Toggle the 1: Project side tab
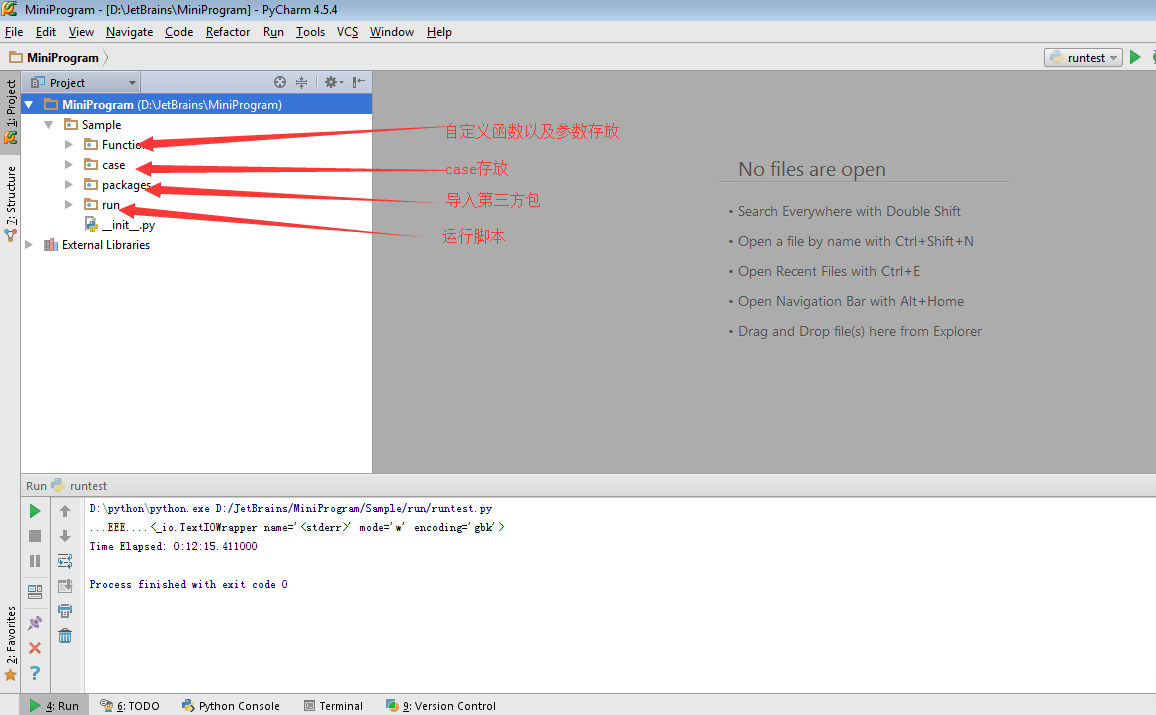 tap(10, 111)
